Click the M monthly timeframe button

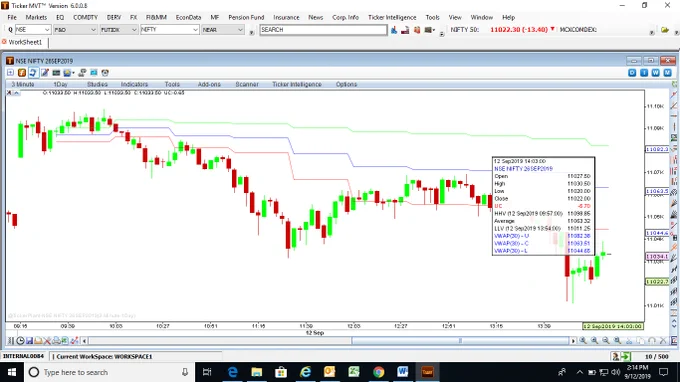coord(667,72)
